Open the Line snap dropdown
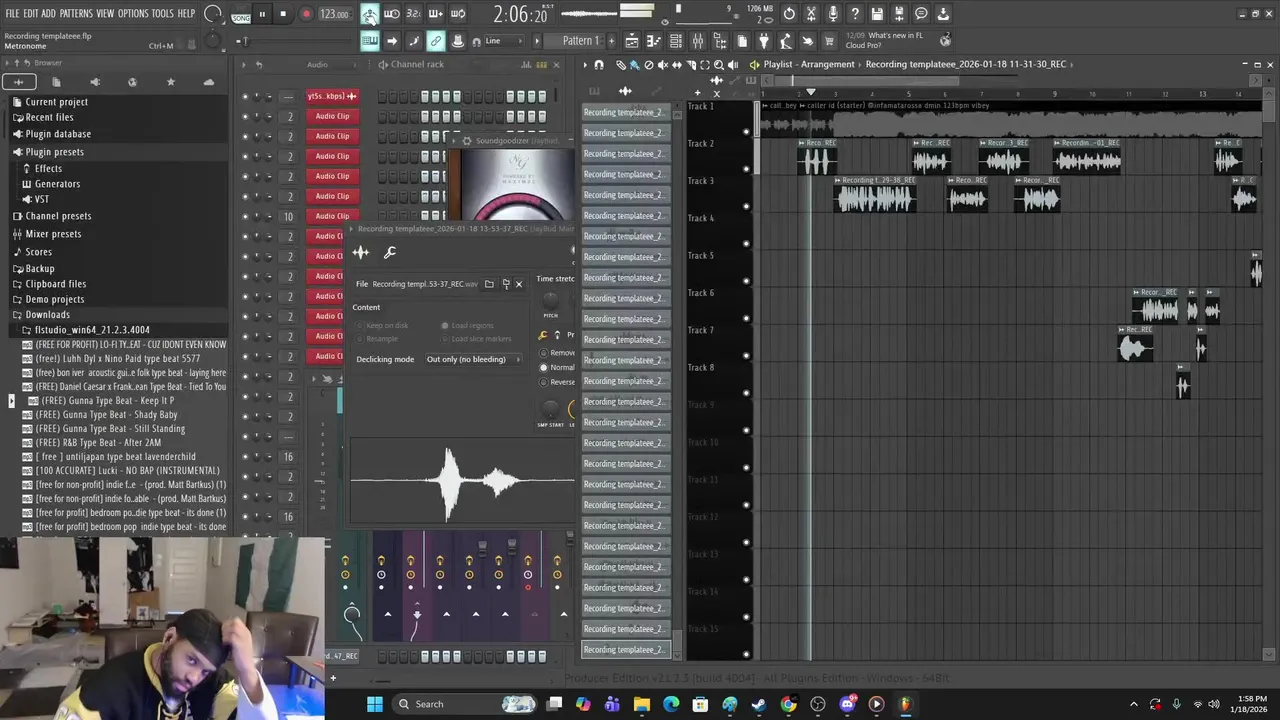The image size is (1280, 720). click(505, 41)
